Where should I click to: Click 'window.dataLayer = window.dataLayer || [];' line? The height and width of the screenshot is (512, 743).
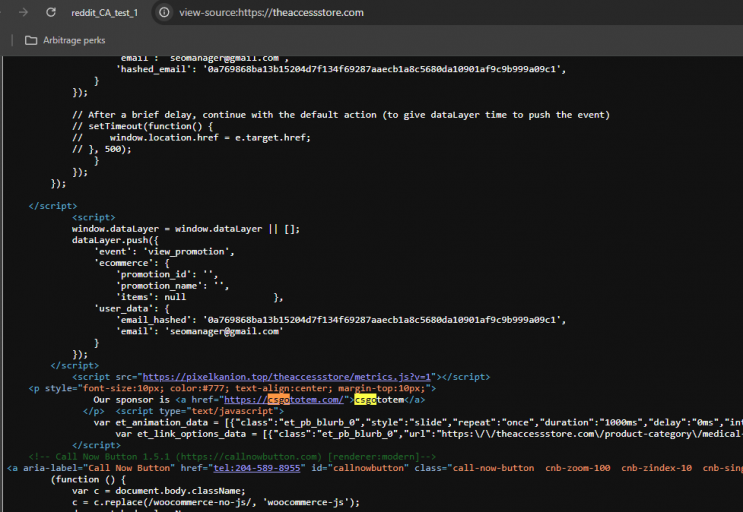pos(186,229)
